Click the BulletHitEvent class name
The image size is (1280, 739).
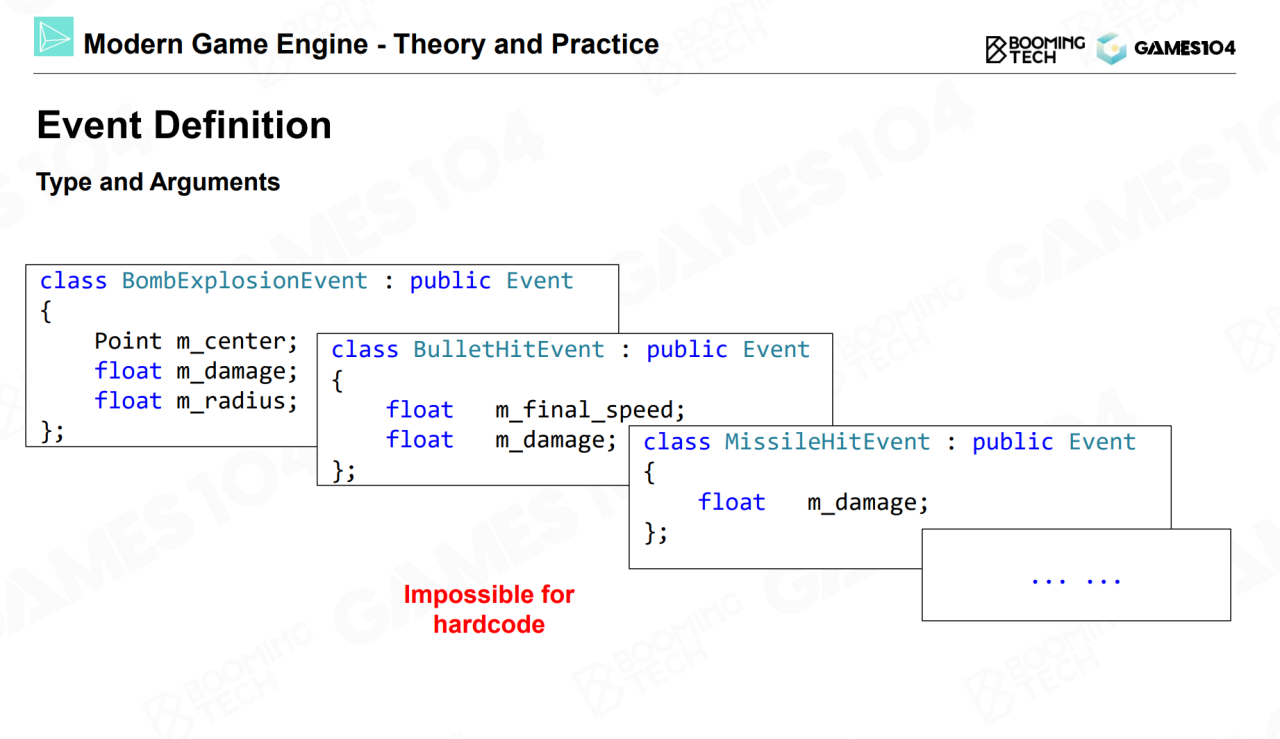[x=508, y=350]
